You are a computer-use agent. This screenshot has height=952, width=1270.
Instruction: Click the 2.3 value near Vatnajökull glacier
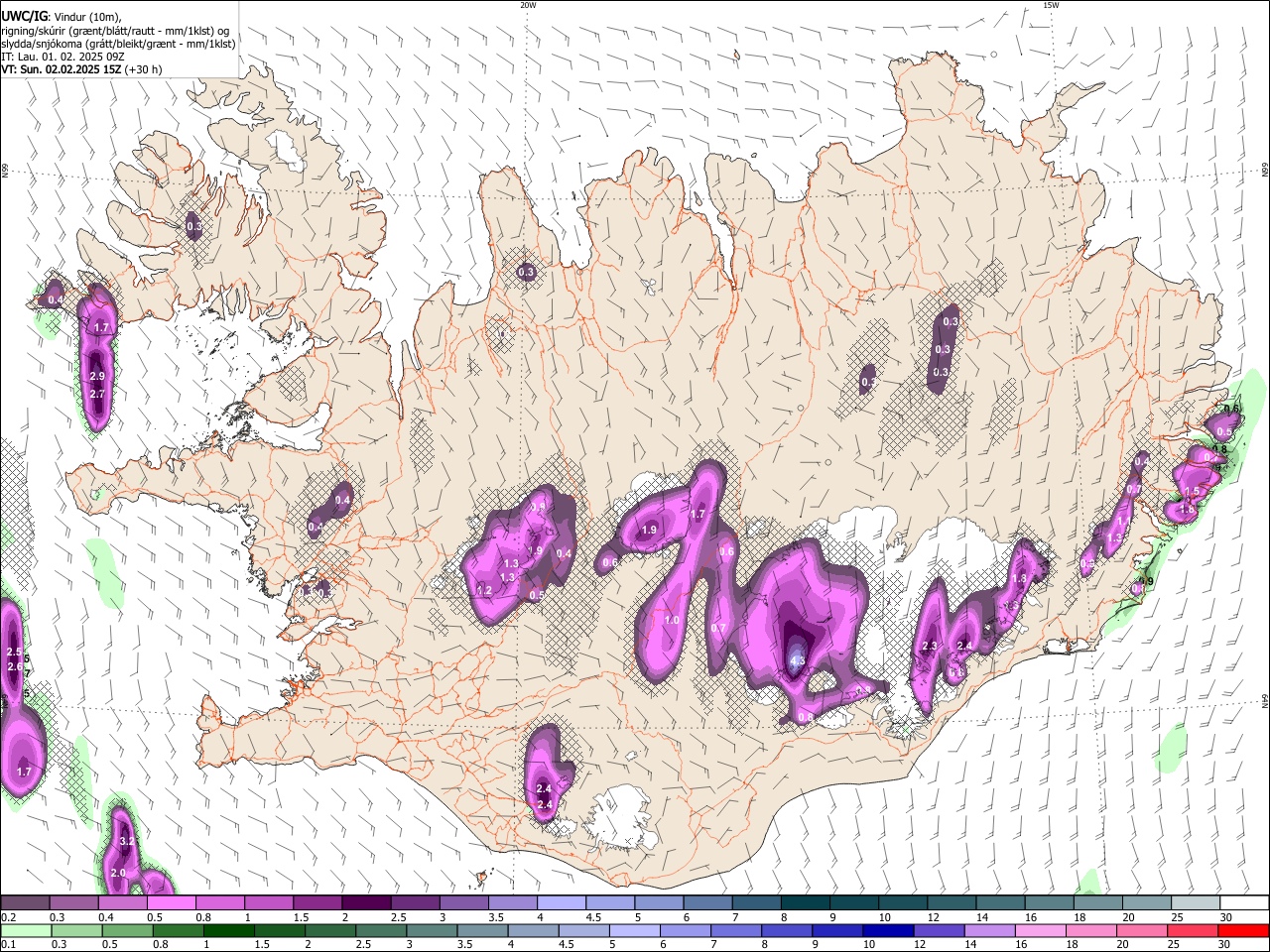click(930, 647)
